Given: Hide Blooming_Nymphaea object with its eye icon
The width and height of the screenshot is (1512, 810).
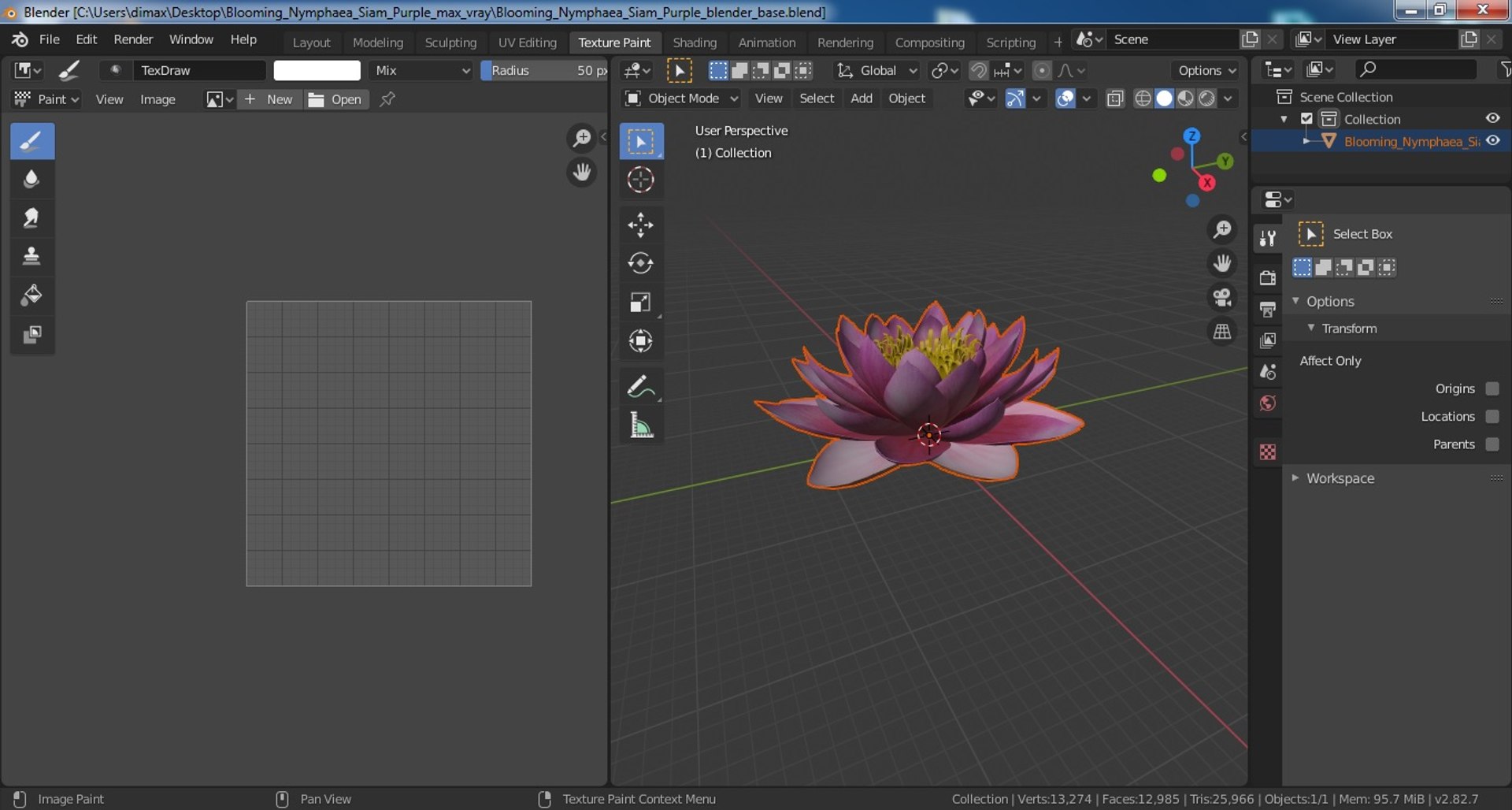Looking at the screenshot, I should [x=1492, y=141].
